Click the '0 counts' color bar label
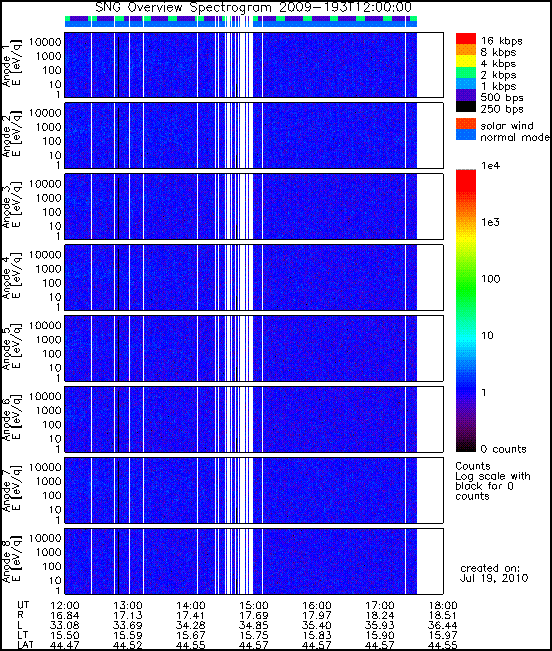 tap(503, 449)
